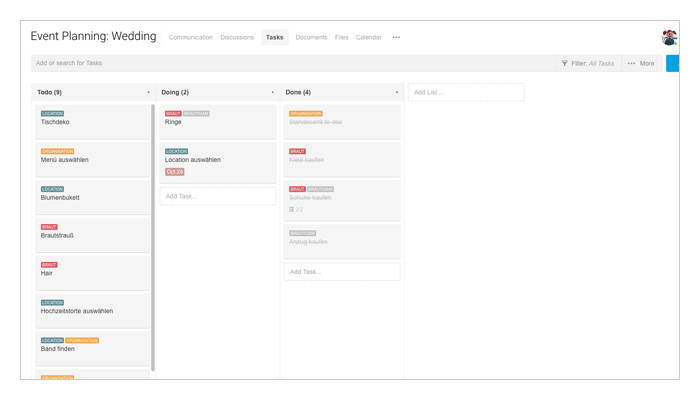Click the BRÄUTIGAM tag on Ringe
The image size is (700, 399).
click(x=196, y=114)
